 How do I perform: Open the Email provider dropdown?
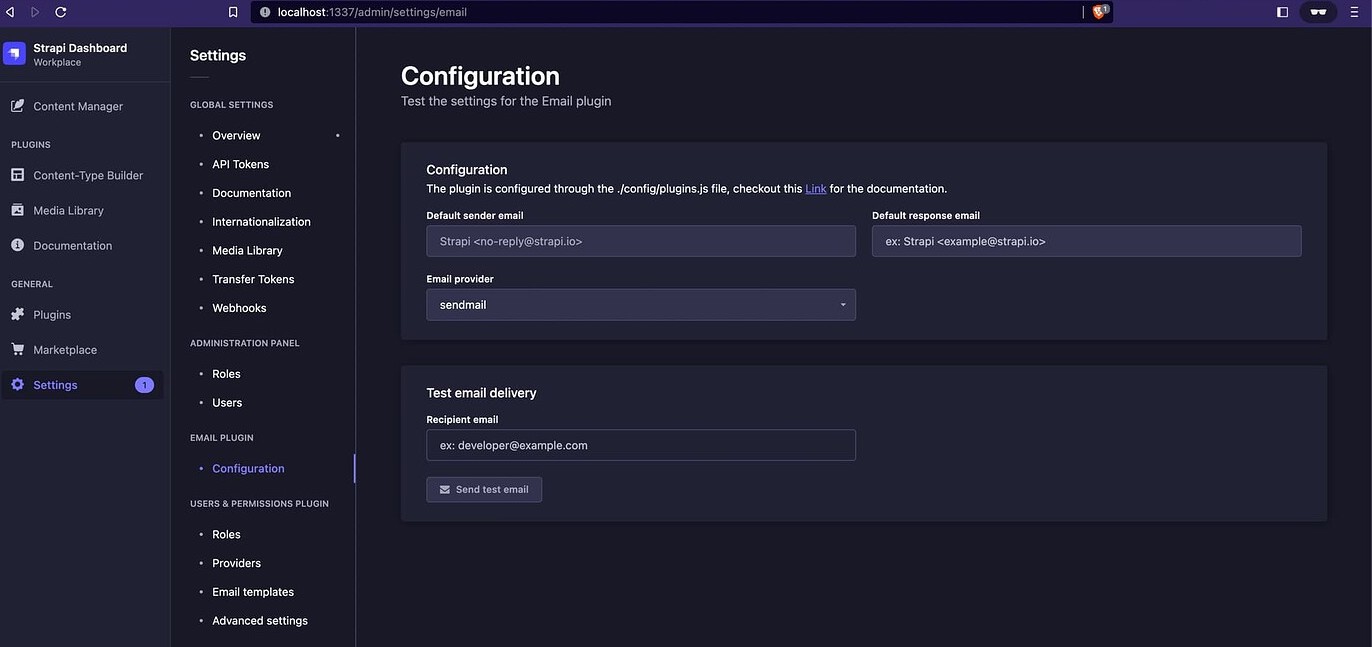pyautogui.click(x=640, y=304)
